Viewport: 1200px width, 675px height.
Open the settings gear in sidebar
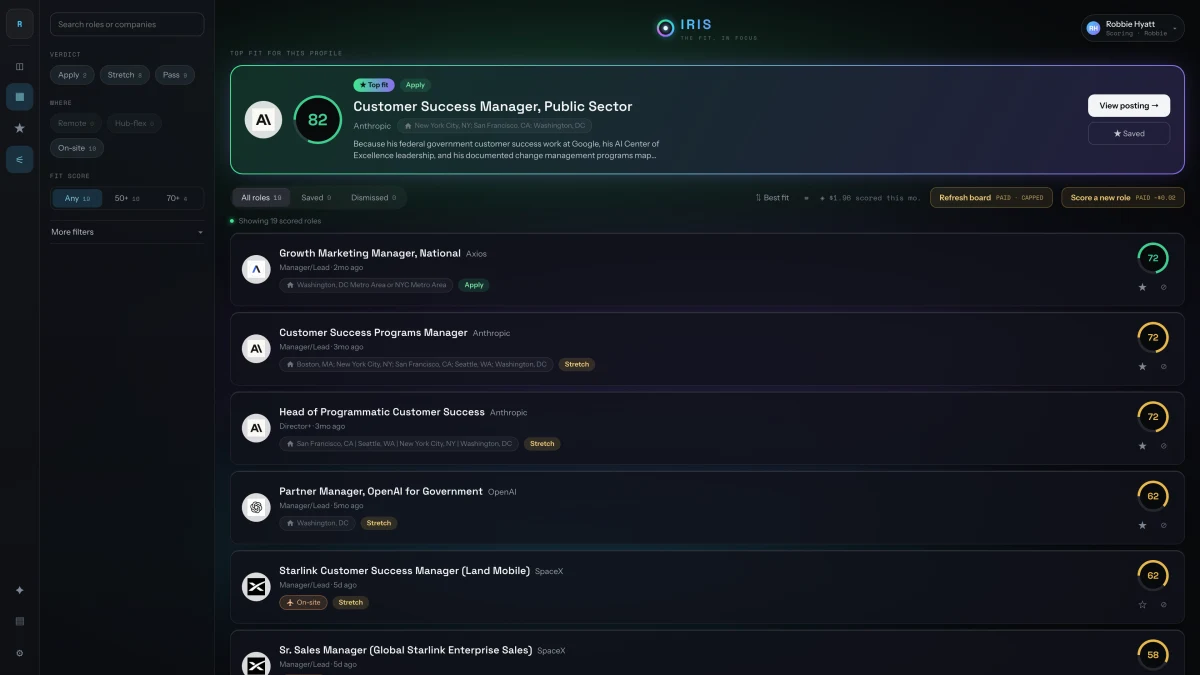(19, 653)
